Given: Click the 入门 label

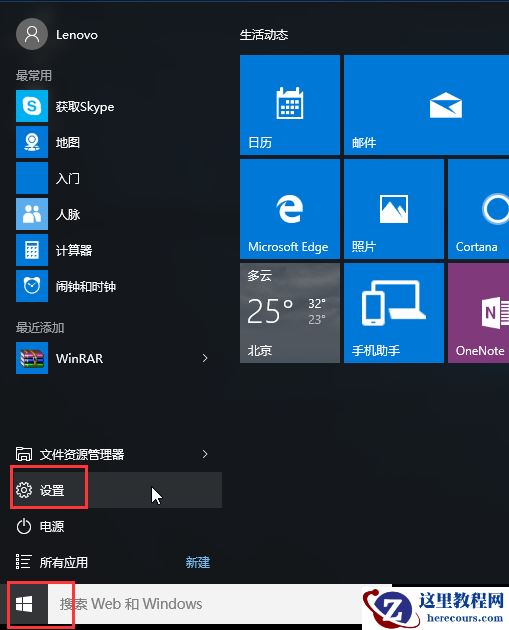Looking at the screenshot, I should pos(68,178).
